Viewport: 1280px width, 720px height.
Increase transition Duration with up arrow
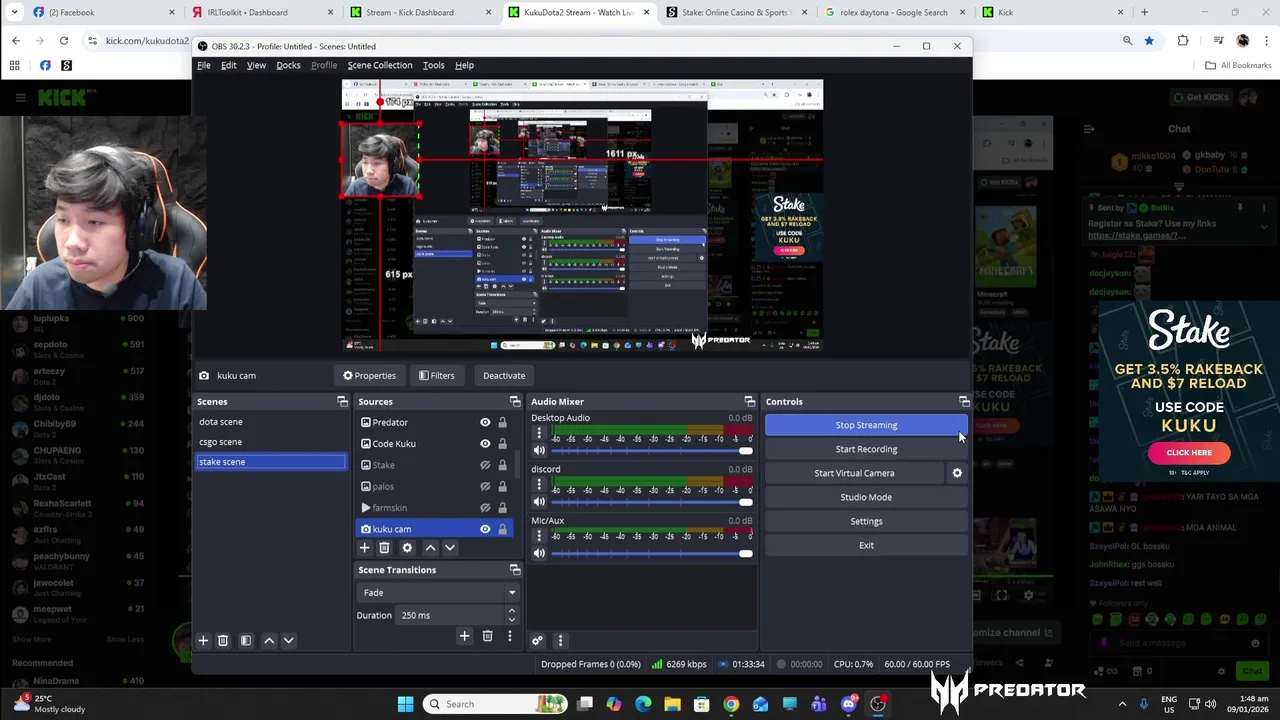pyautogui.click(x=511, y=610)
